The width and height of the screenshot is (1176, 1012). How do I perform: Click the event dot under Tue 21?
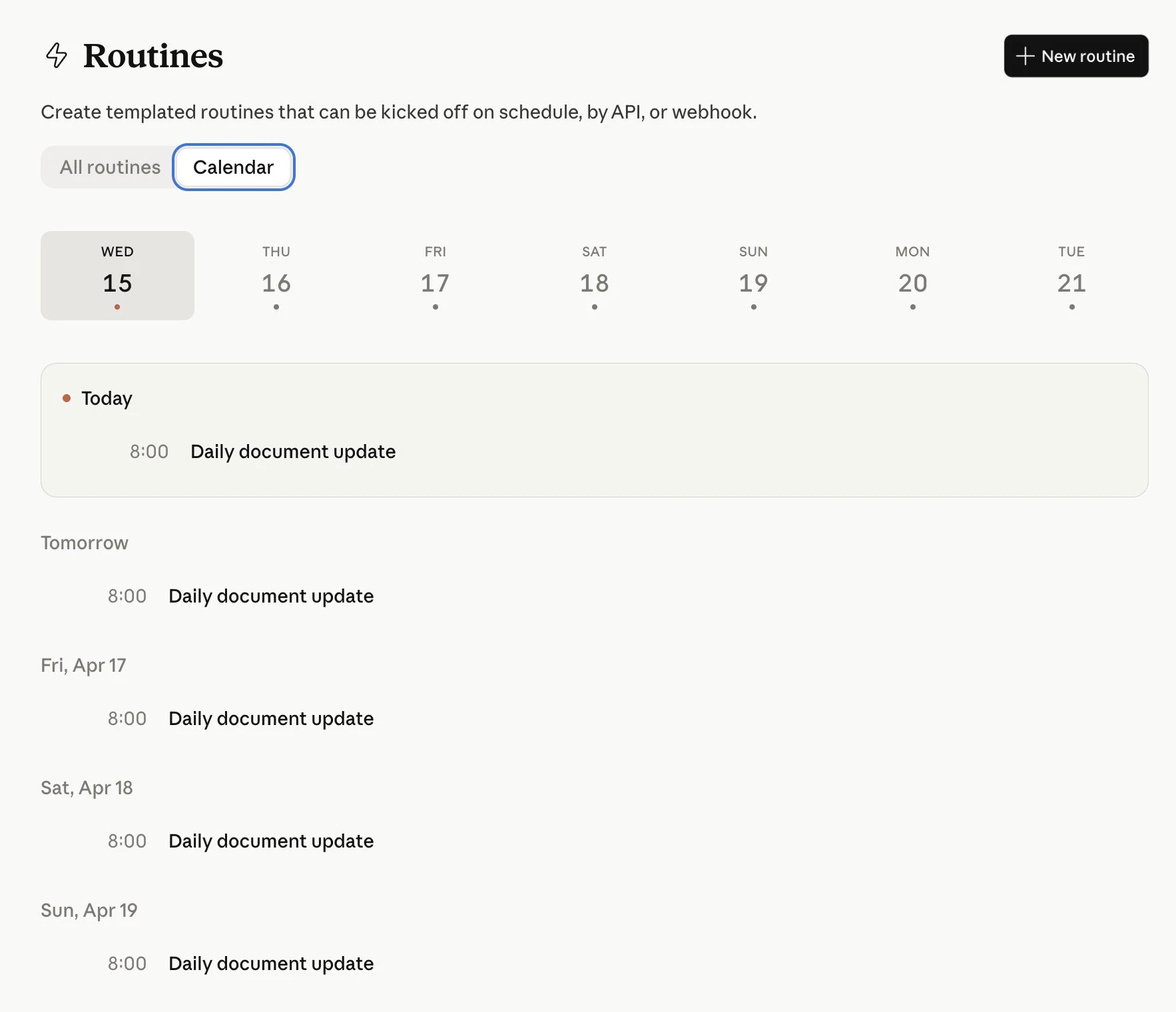pos(1071,308)
